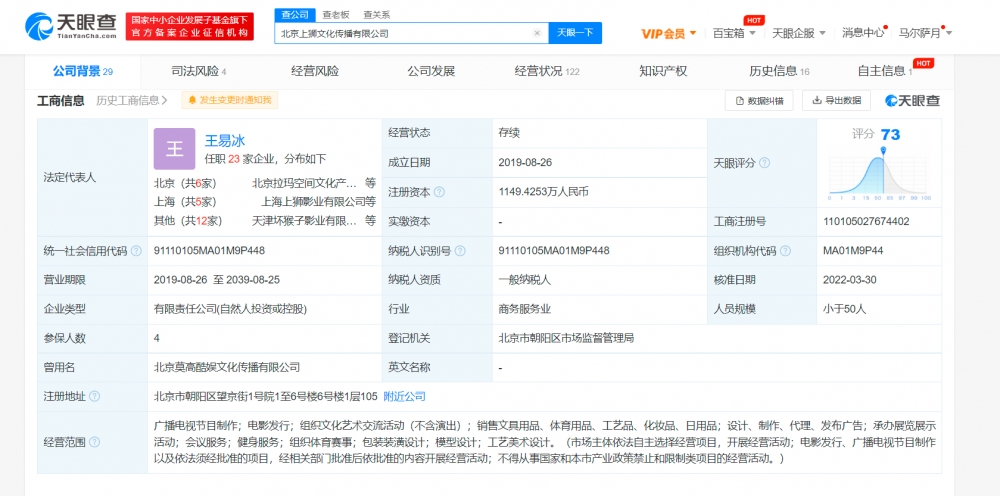The height and width of the screenshot is (496, 1000).
Task: Click the red banner badge next to logo
Action: [x=189, y=27]
